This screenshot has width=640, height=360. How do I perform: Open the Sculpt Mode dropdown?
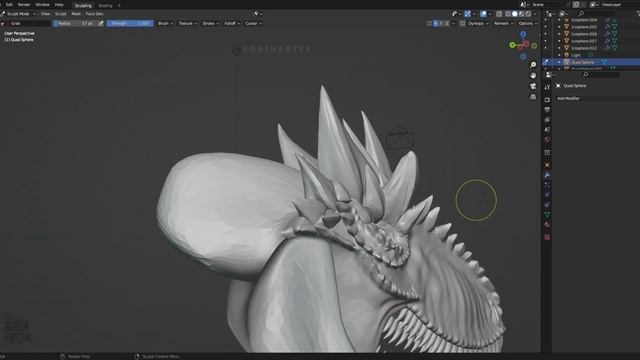(x=19, y=13)
